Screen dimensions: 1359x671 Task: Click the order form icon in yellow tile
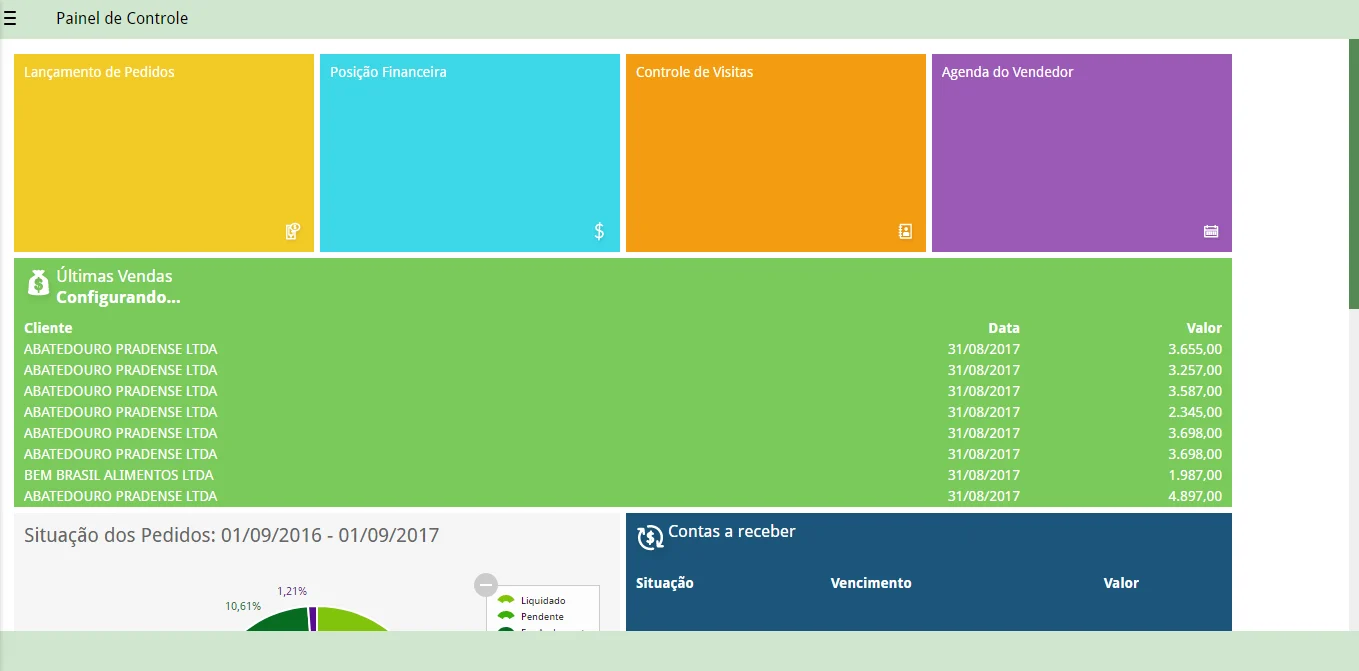[x=292, y=231]
